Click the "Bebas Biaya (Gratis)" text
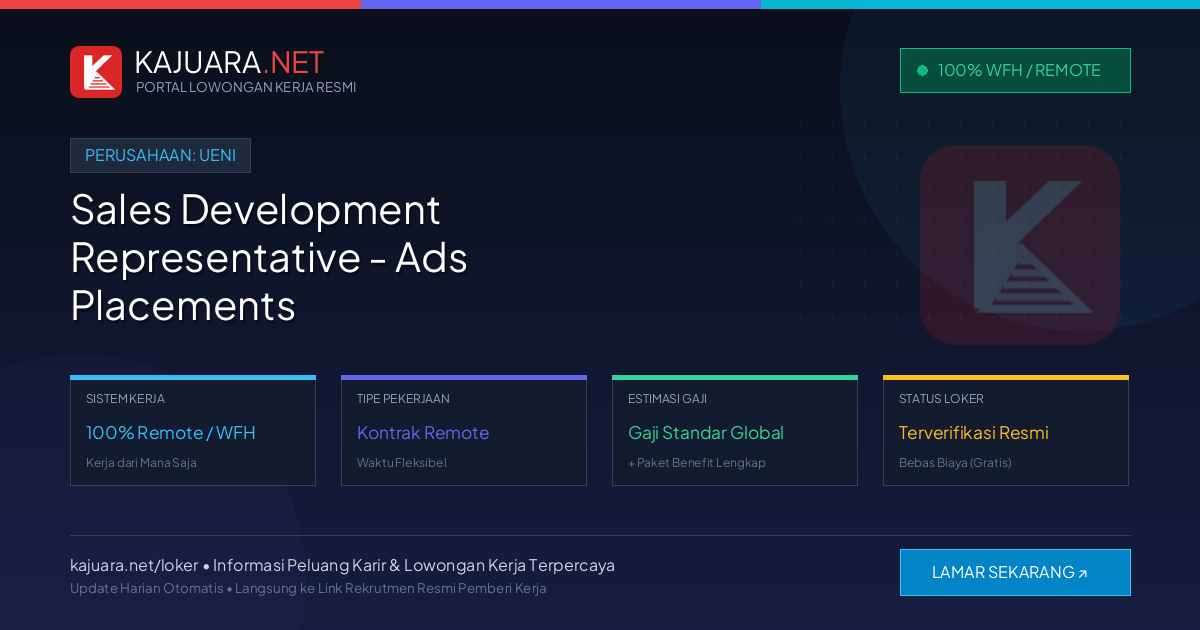The width and height of the screenshot is (1200, 630). click(955, 463)
